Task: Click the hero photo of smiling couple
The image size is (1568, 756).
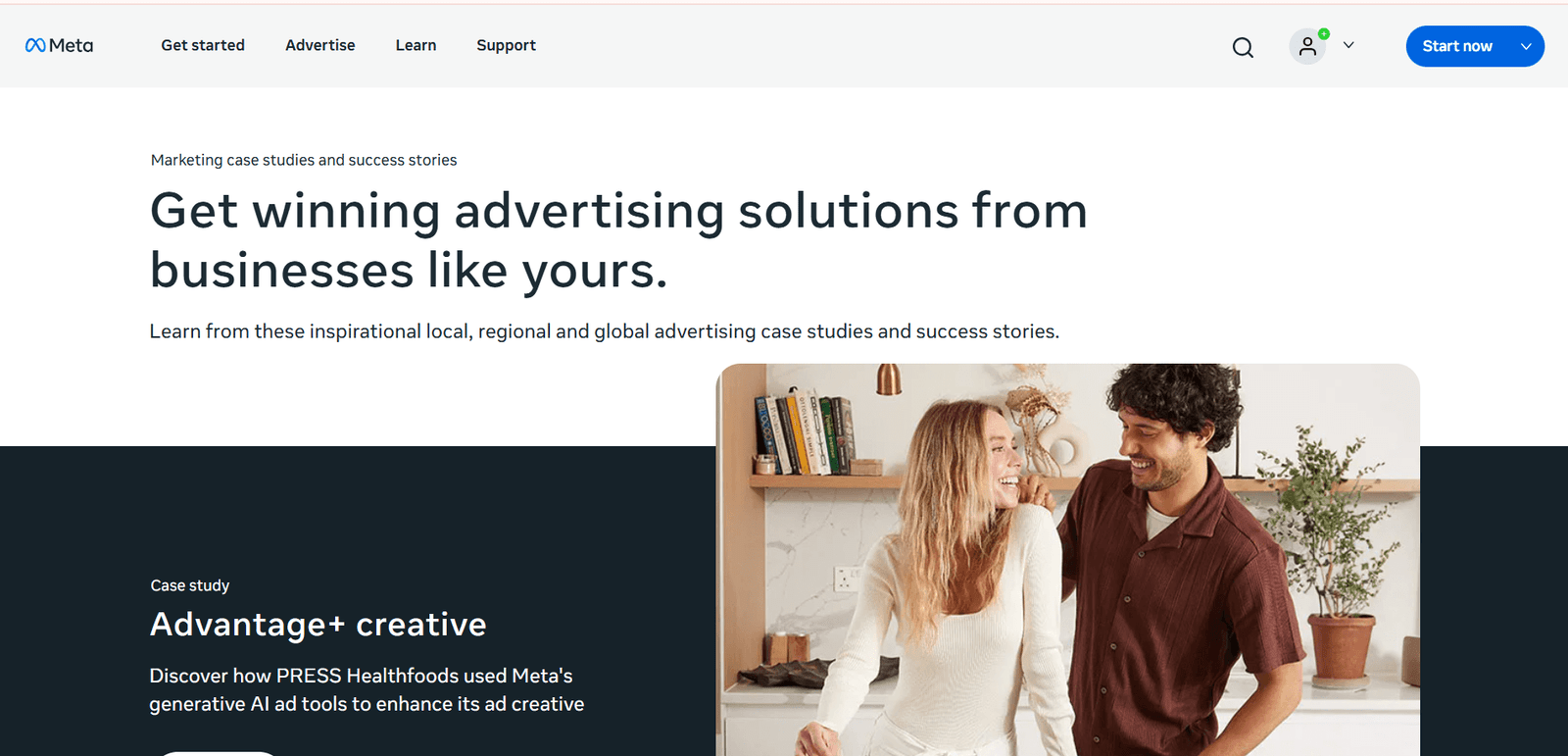Action: click(1068, 560)
